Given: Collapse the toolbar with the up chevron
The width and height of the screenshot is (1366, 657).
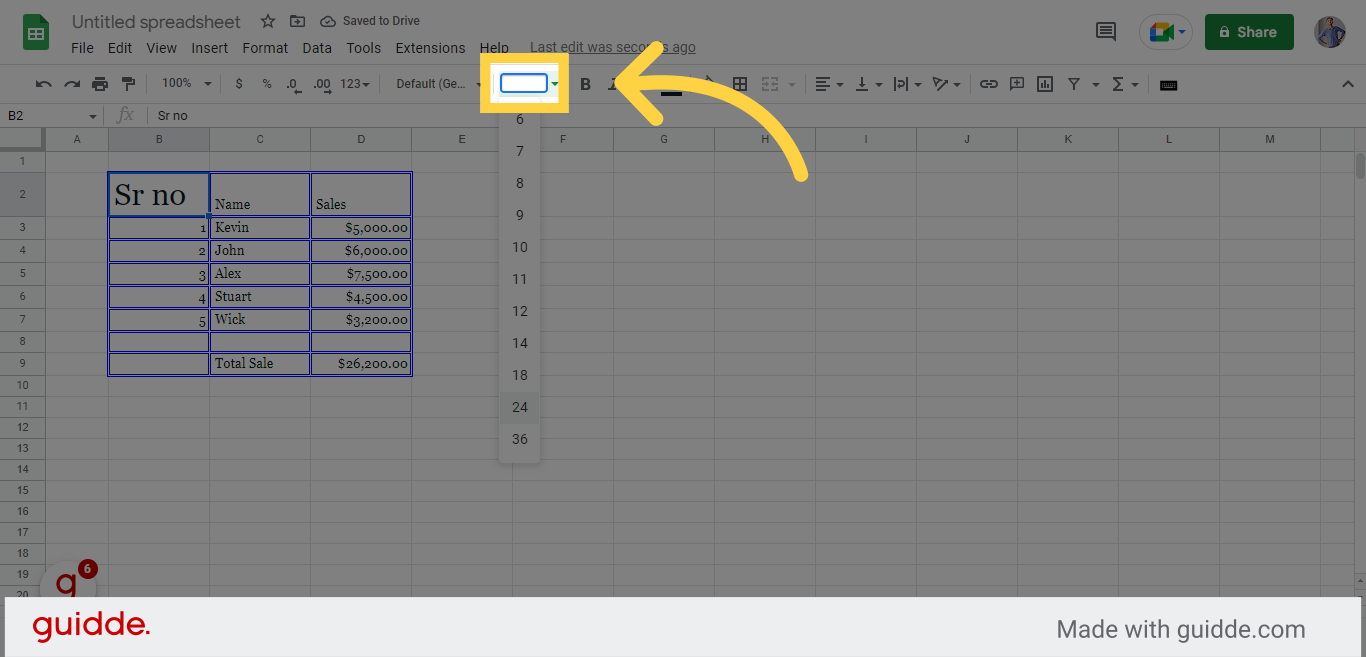Looking at the screenshot, I should (1347, 84).
